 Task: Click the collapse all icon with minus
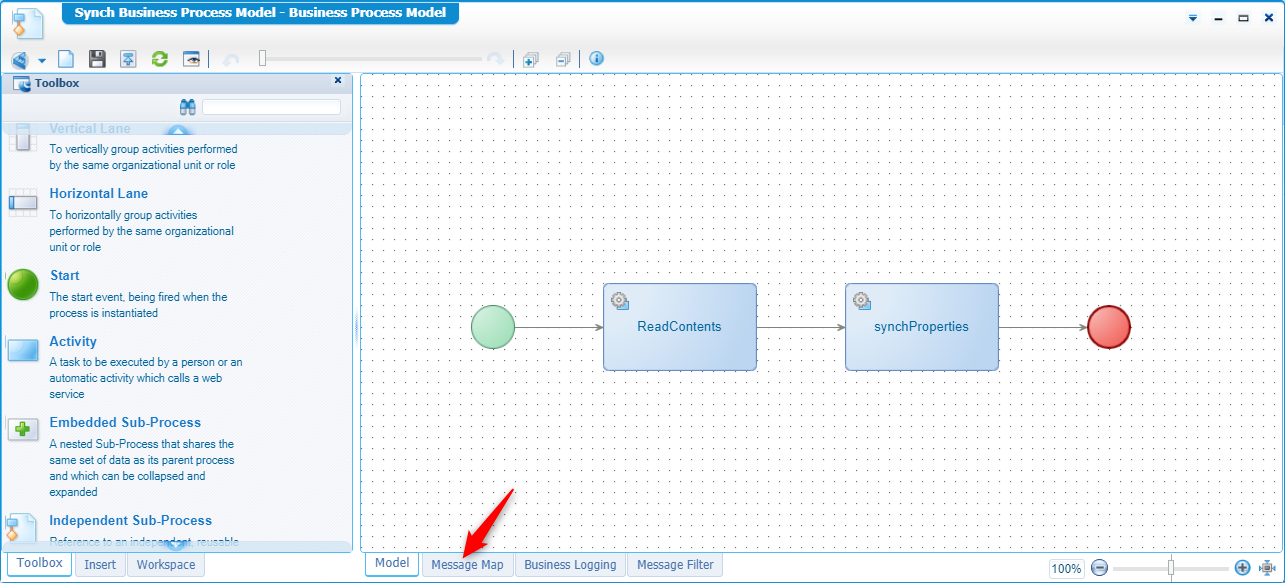point(563,59)
